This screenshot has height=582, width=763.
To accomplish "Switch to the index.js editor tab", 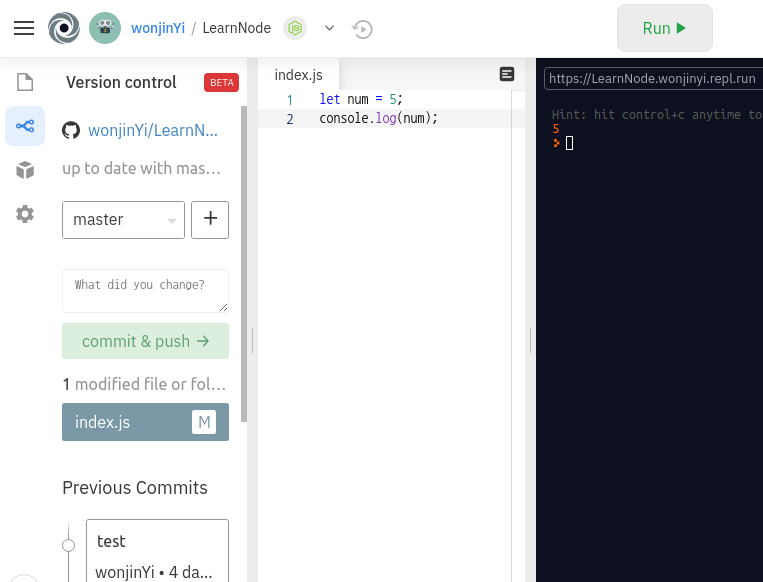I will (x=298, y=75).
